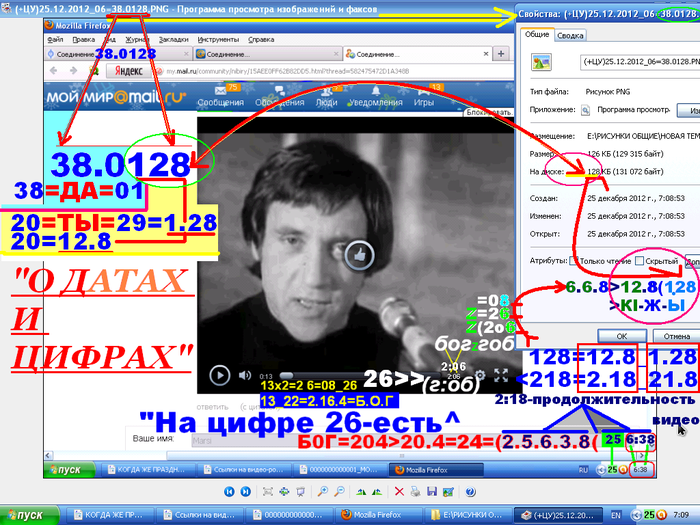Screen dimensions: 700x525
Task: Click the PNG file type icon in Properties
Action: click(x=541, y=62)
